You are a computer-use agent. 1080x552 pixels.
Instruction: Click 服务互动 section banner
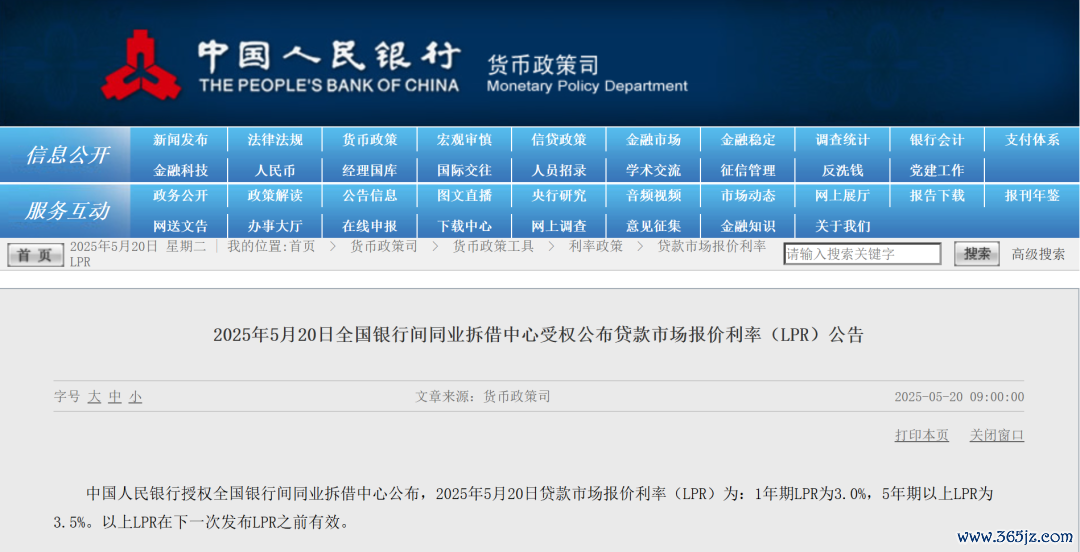(67, 211)
